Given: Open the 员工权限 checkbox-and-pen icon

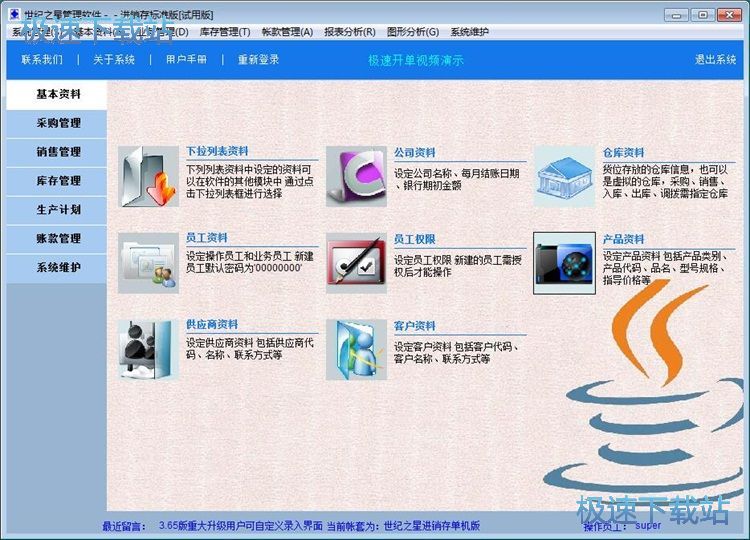Looking at the screenshot, I should tap(356, 263).
